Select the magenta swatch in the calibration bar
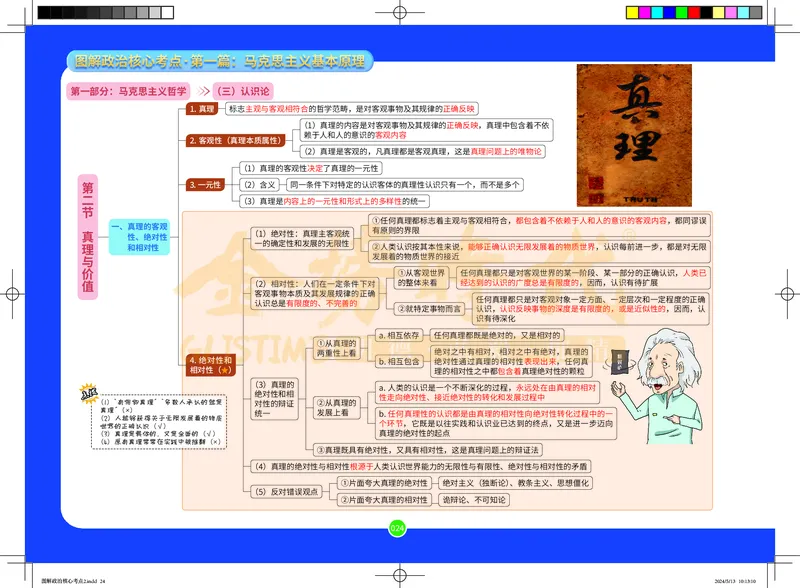800x588 pixels. pyautogui.click(x=644, y=13)
